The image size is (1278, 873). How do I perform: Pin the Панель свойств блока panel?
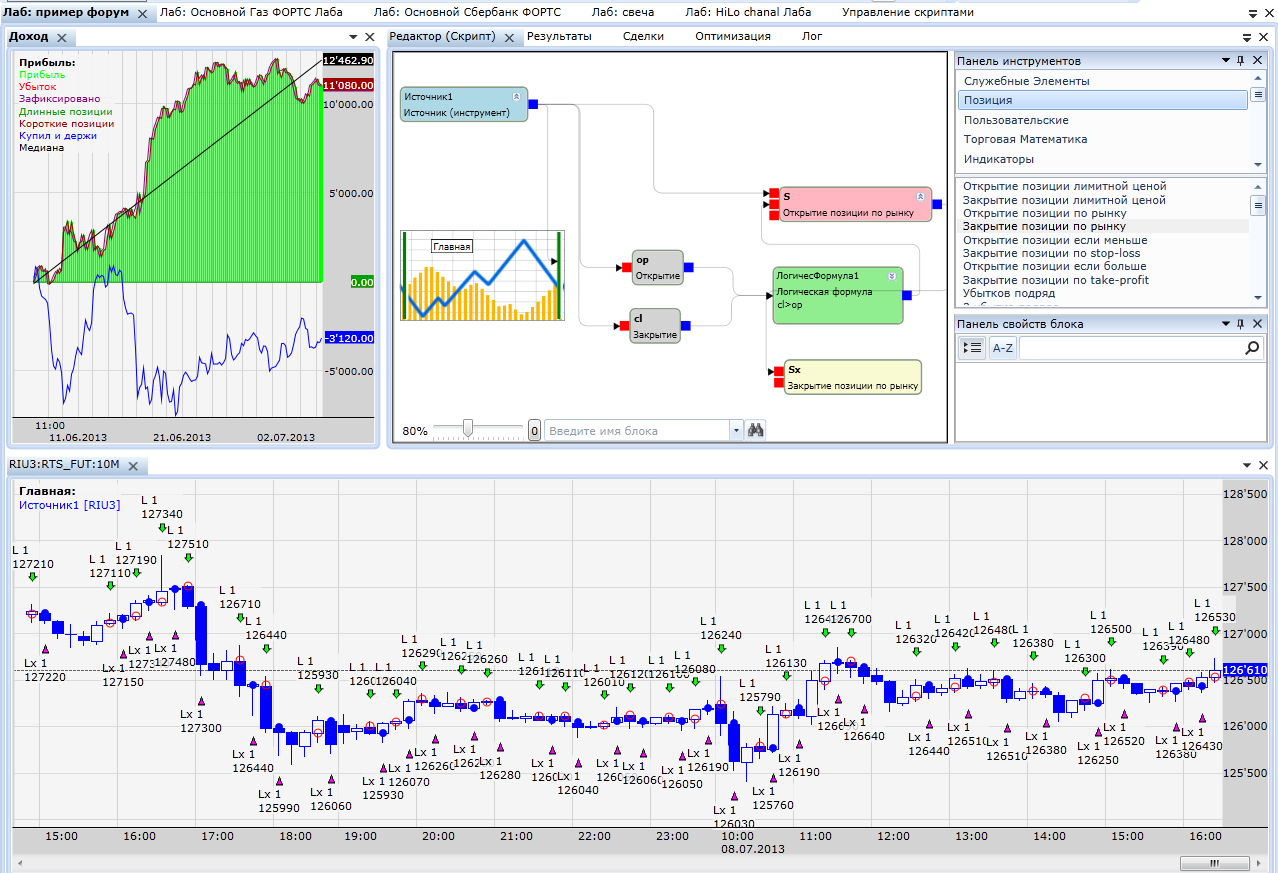(x=1241, y=324)
